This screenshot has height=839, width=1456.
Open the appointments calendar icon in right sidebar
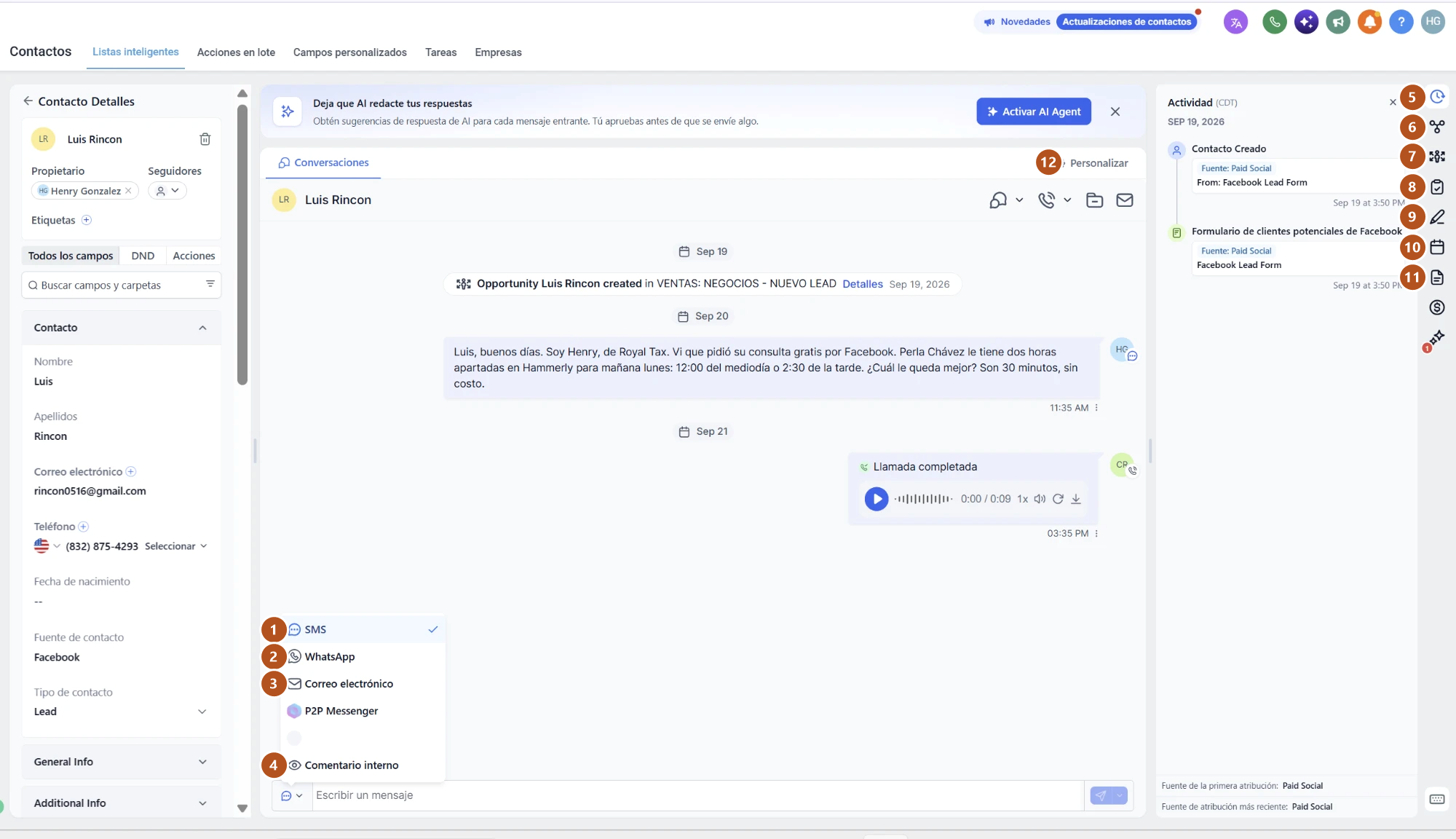click(1437, 247)
